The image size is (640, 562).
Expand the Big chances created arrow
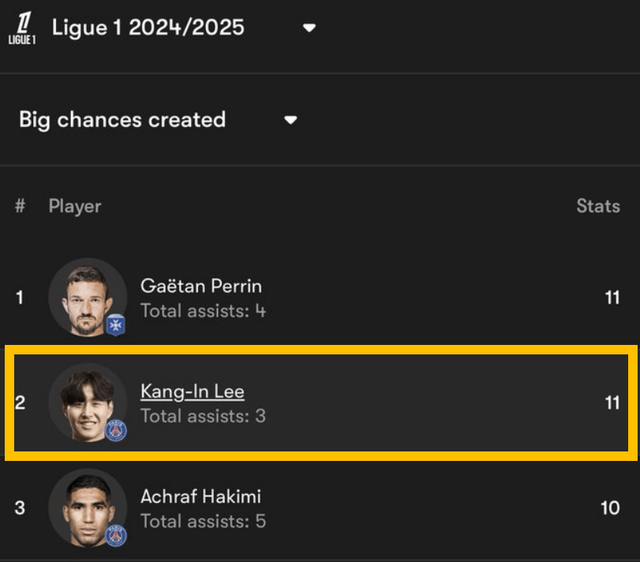[291, 120]
